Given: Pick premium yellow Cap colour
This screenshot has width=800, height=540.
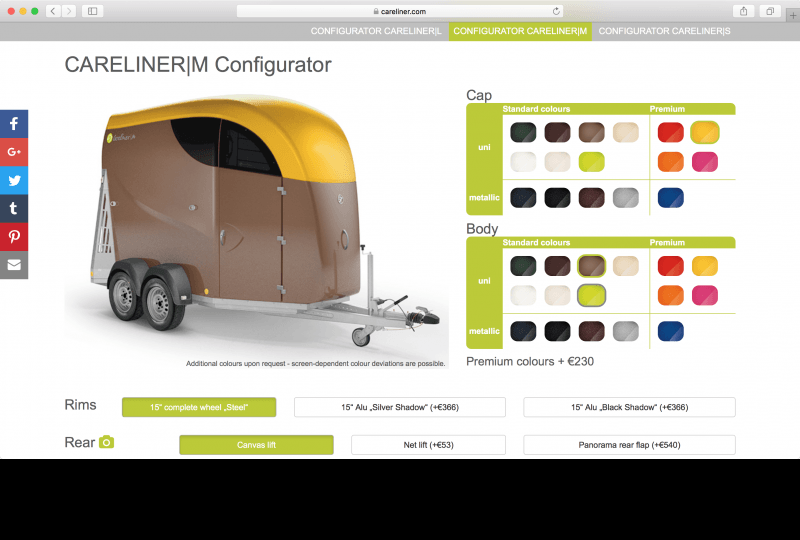Looking at the screenshot, I should pos(705,133).
